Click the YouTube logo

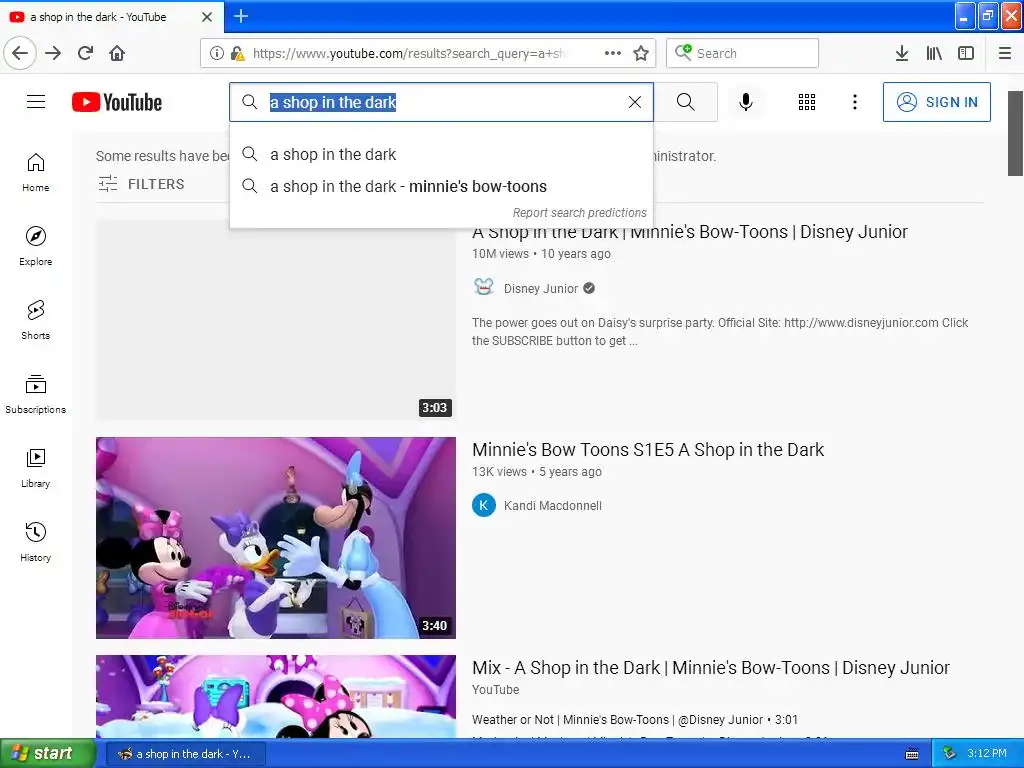tap(117, 102)
